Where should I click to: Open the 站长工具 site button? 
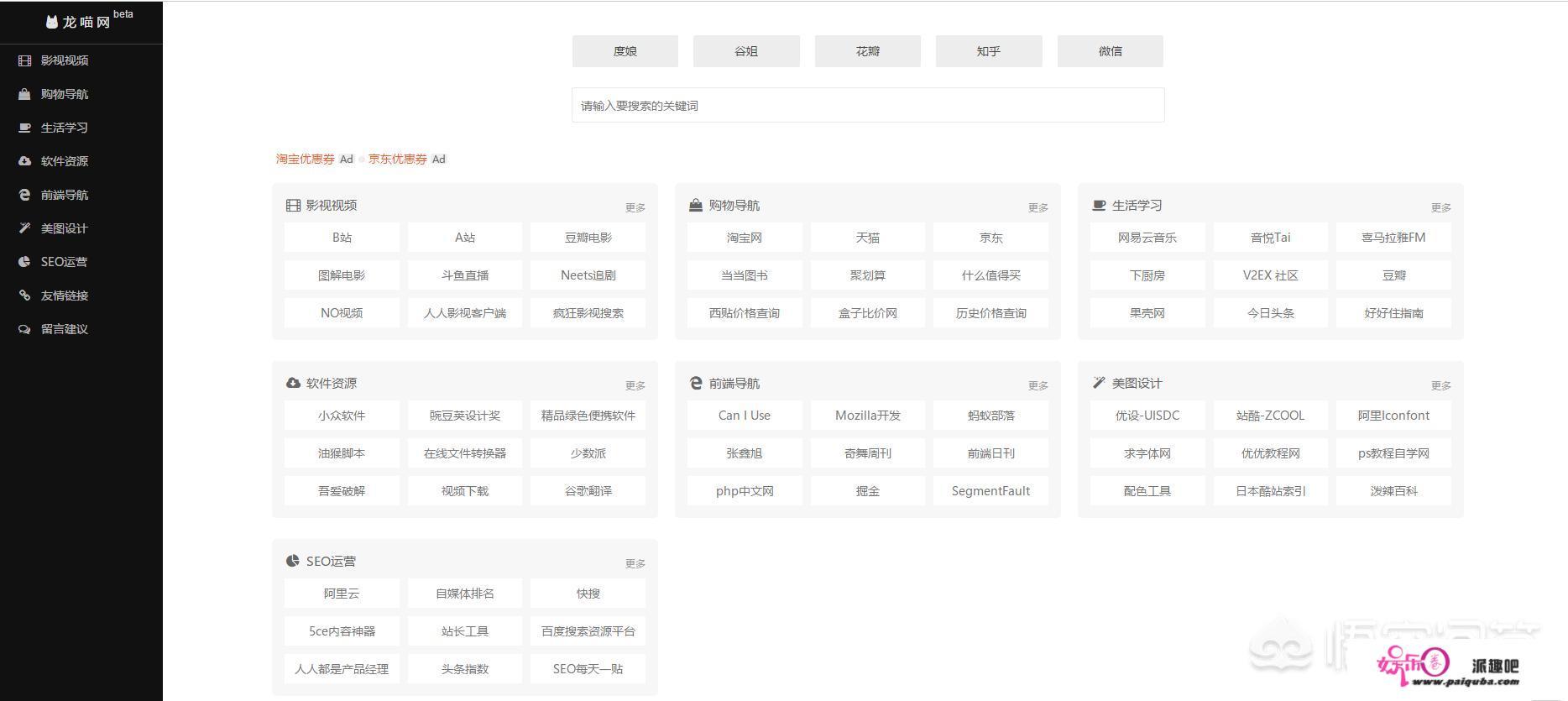click(x=465, y=631)
